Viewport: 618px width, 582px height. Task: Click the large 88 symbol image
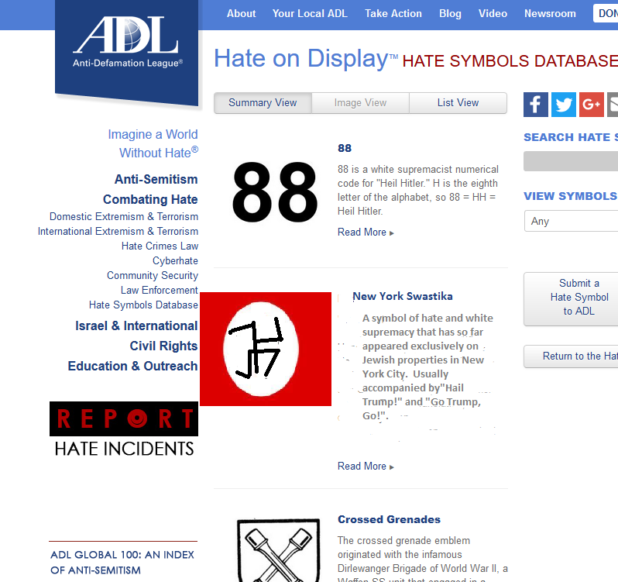(x=275, y=192)
